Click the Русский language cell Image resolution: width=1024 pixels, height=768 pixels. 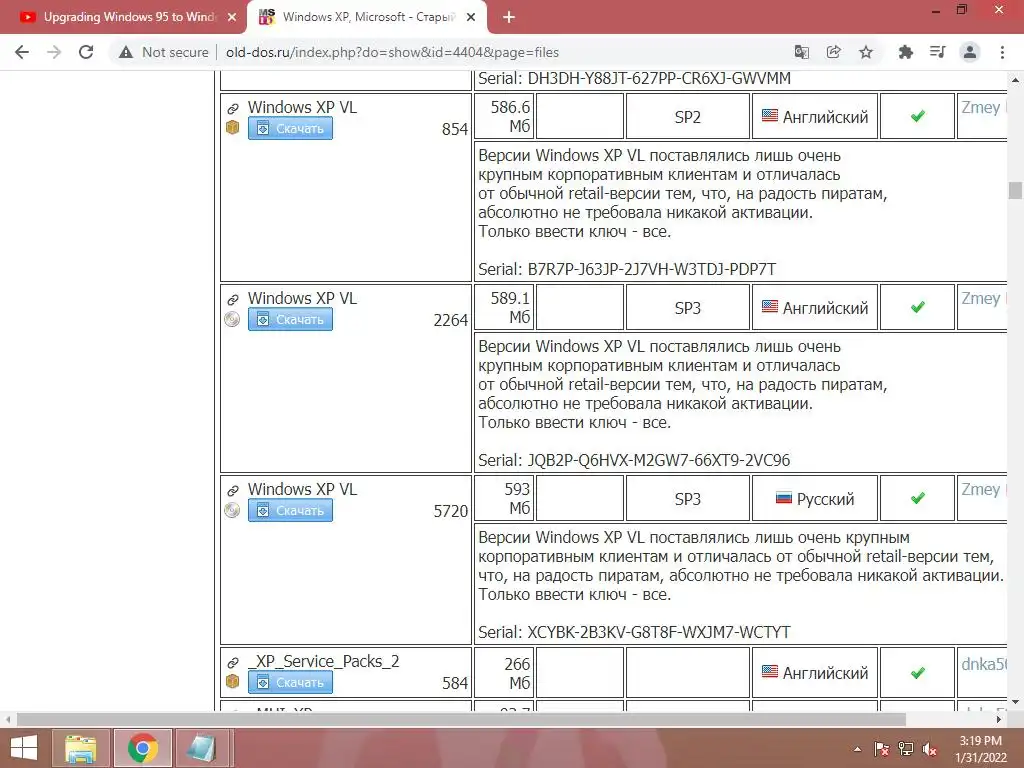[814, 499]
